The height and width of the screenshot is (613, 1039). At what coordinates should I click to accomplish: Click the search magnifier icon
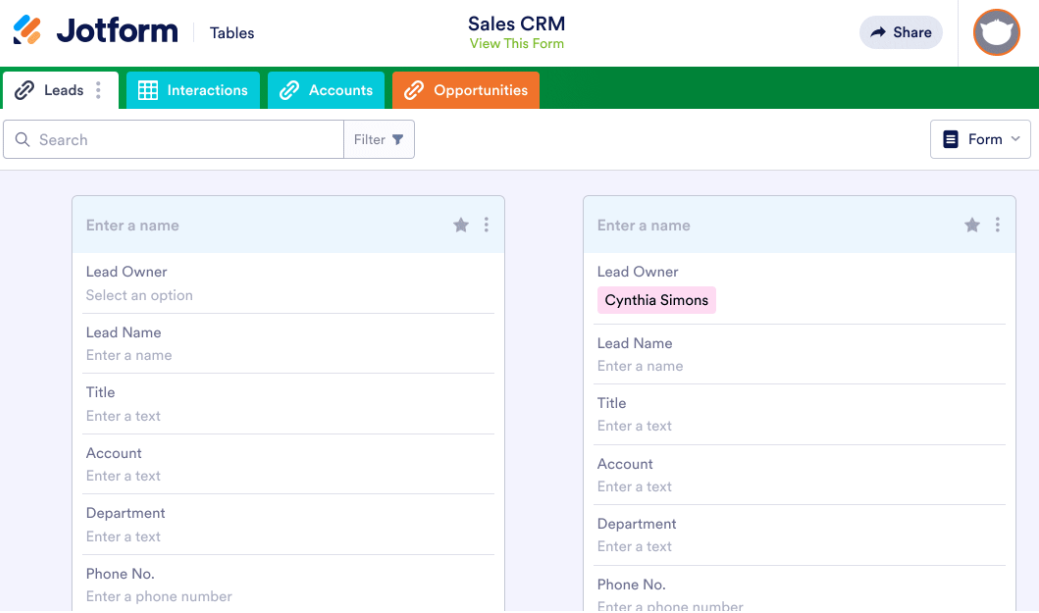[22, 140]
